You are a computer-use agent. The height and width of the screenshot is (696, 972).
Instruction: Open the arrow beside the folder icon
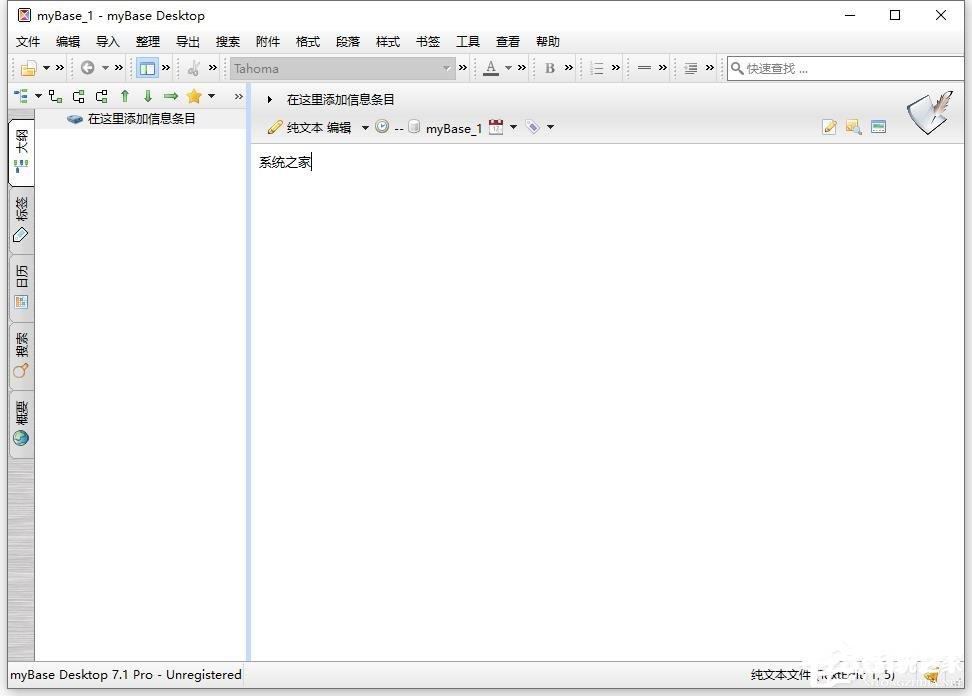pos(46,68)
